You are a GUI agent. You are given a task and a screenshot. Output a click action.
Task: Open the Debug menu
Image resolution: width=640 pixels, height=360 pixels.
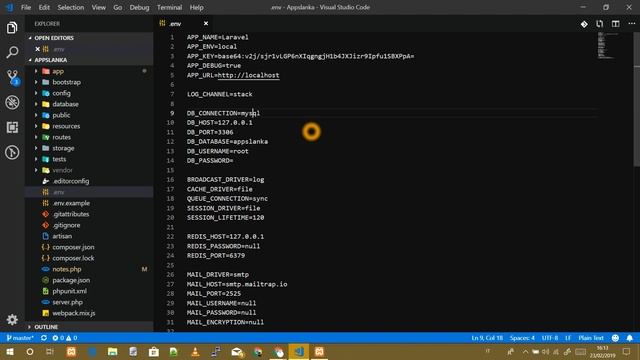tap(139, 7)
